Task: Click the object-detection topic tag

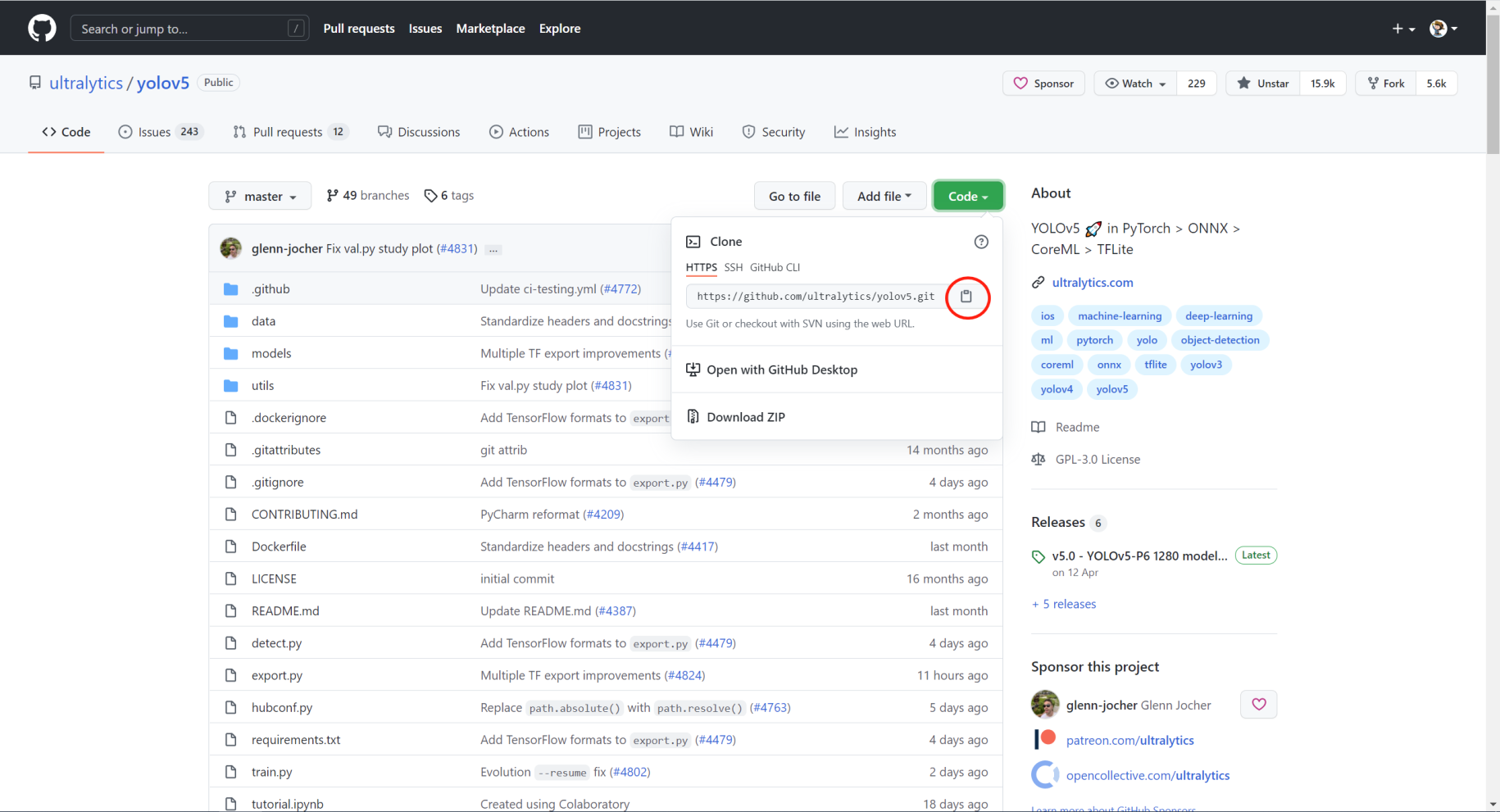Action: tap(1220, 340)
